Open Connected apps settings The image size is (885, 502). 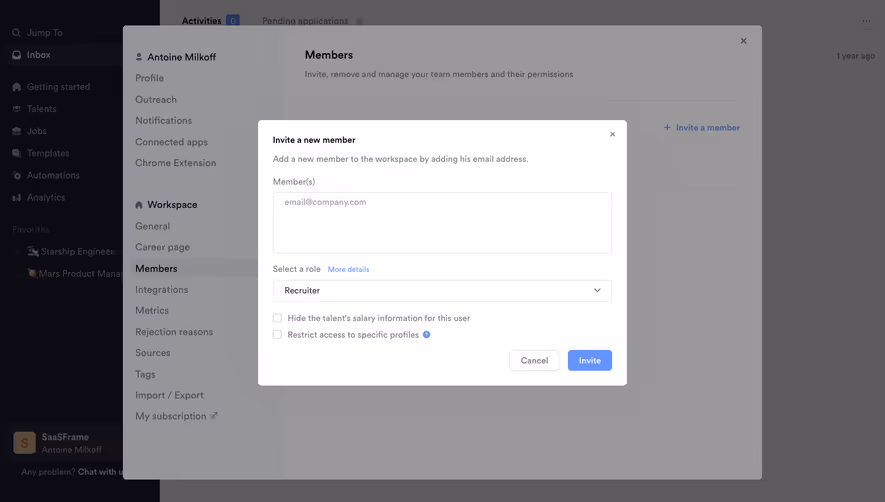(172, 142)
